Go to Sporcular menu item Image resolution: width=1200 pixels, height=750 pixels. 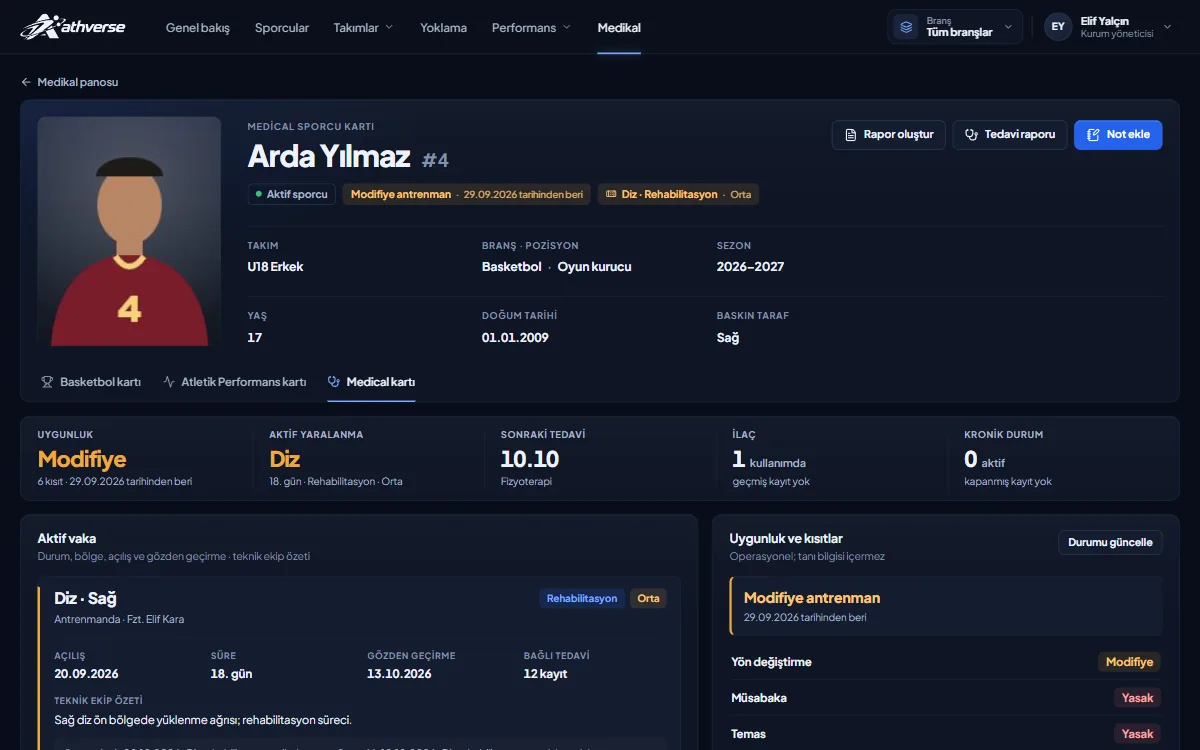[x=282, y=28]
